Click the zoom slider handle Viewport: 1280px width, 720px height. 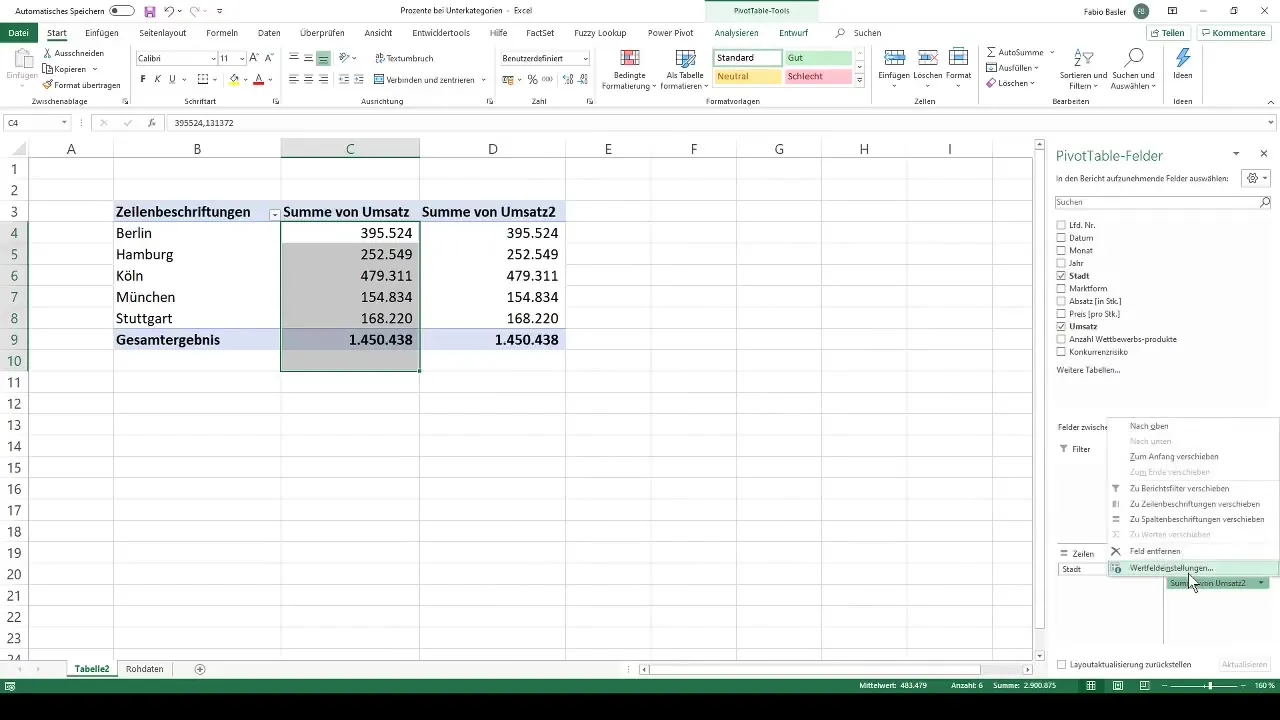[1209, 686]
